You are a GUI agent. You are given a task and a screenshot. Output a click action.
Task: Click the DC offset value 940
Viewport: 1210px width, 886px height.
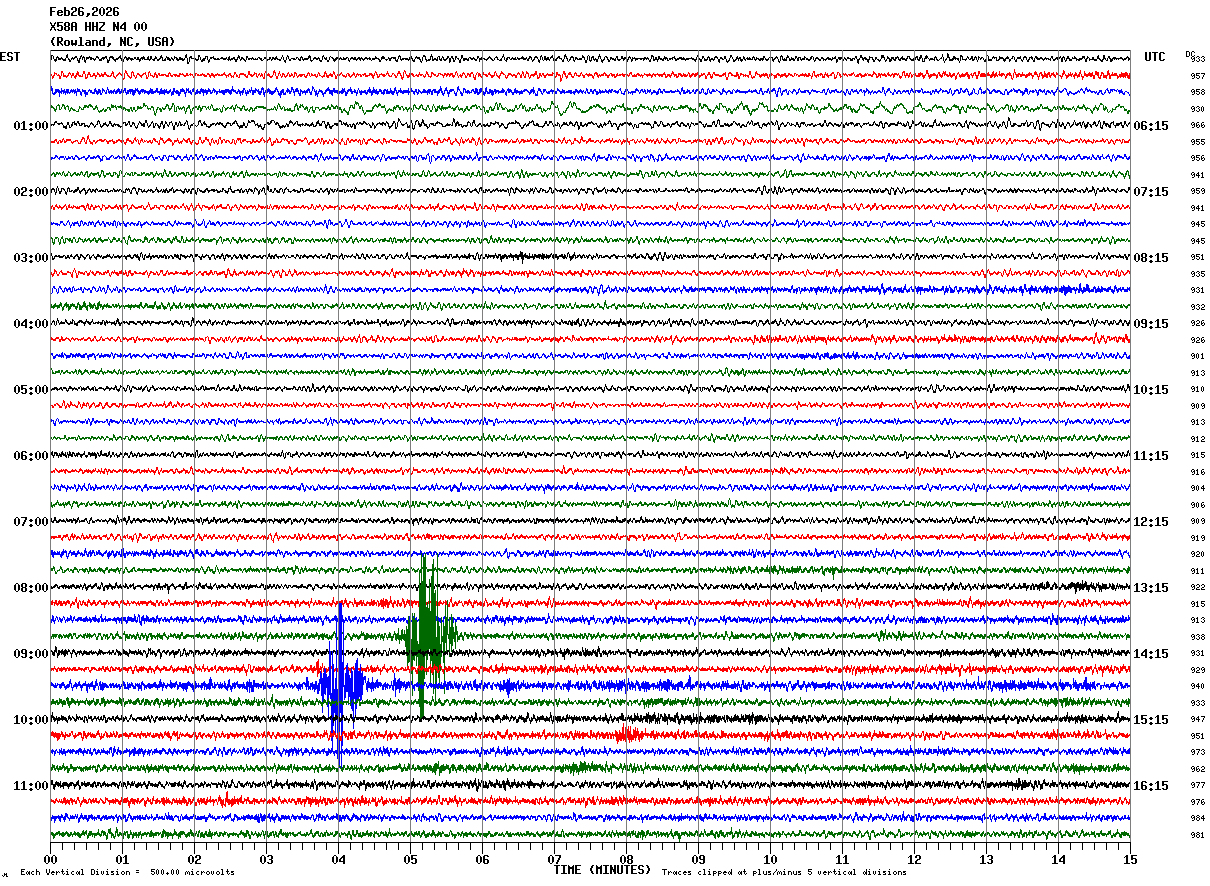1197,686
